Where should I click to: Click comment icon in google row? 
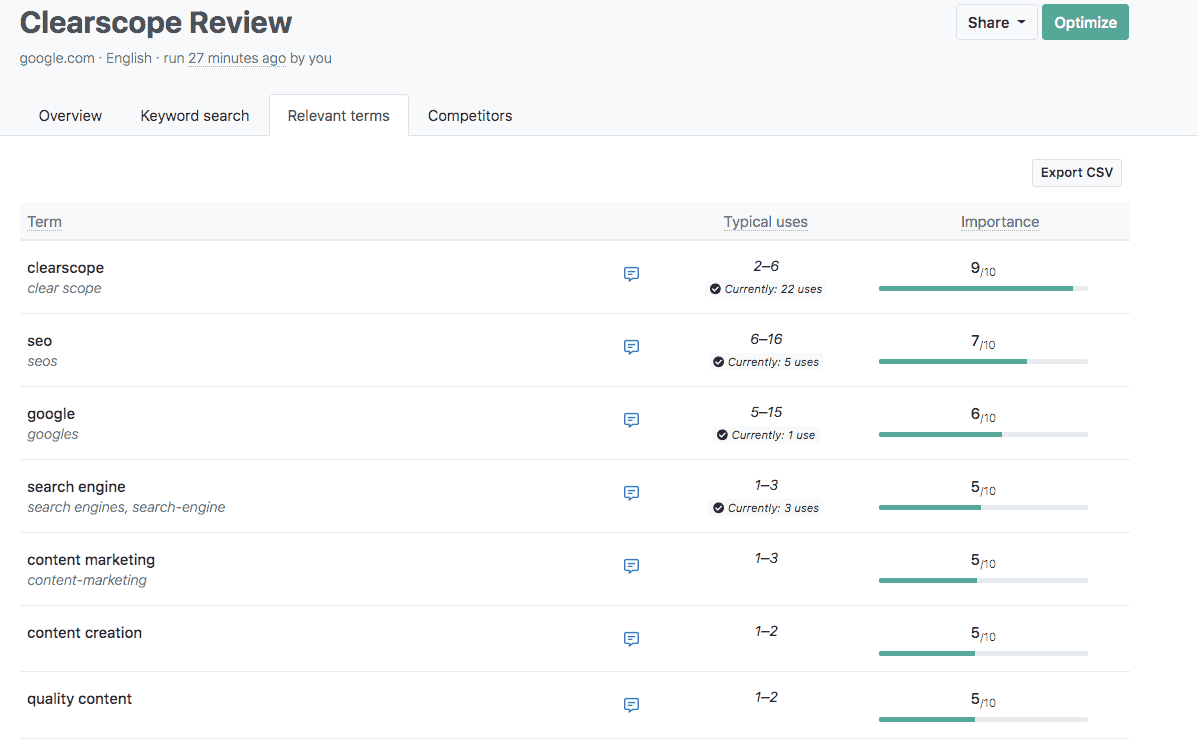631,420
